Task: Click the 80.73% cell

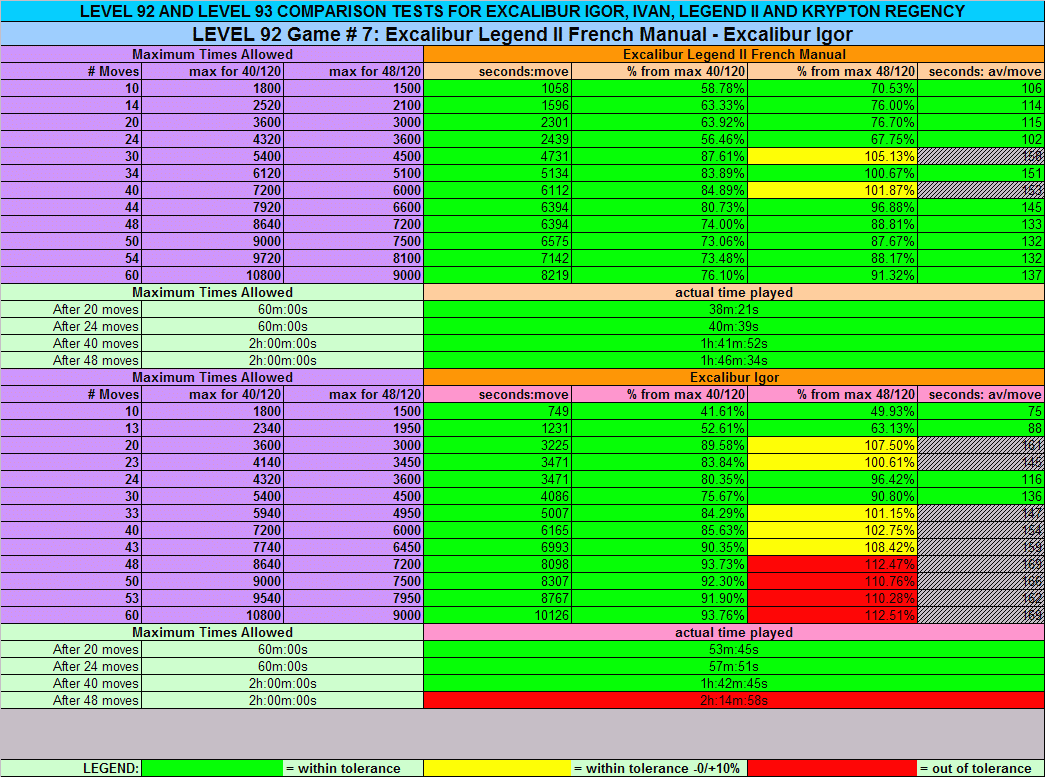Action: point(660,207)
